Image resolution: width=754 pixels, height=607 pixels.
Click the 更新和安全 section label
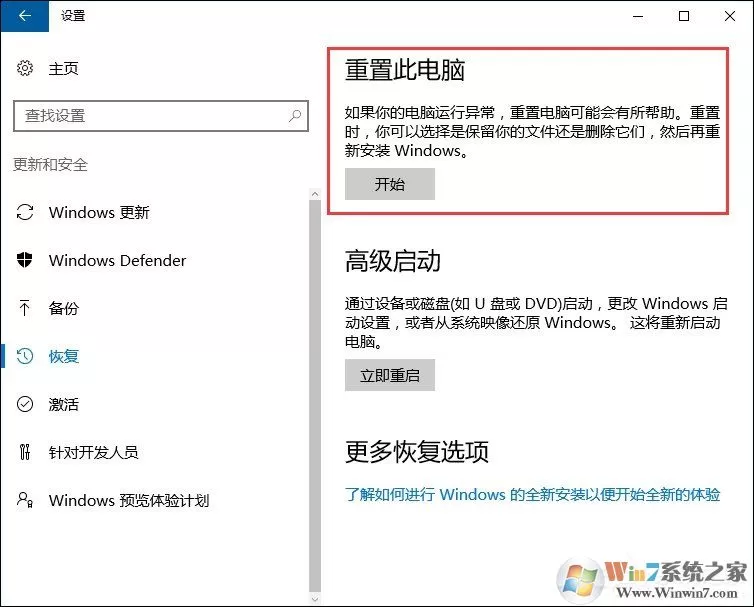(x=50, y=164)
